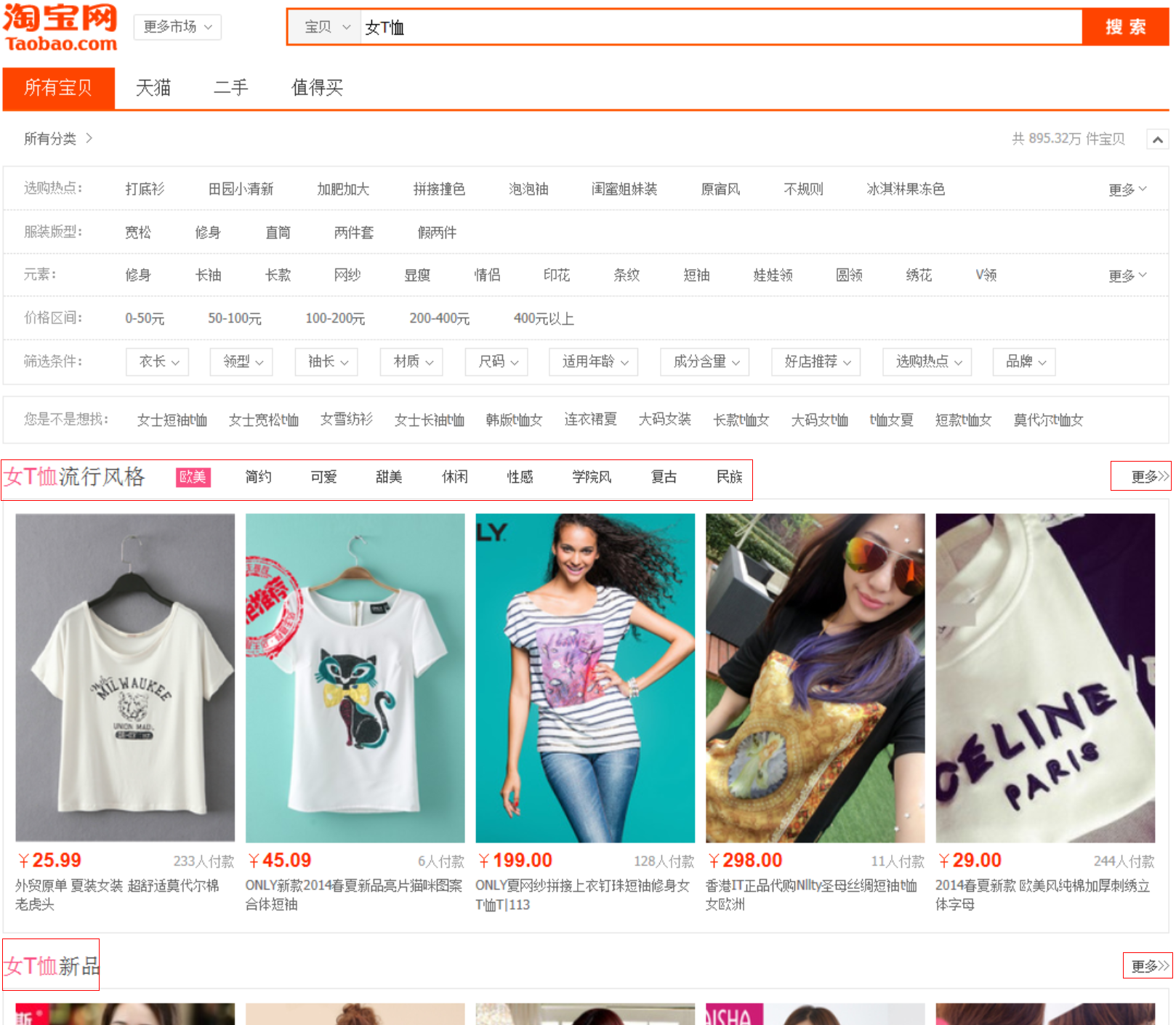Screen dimensions: 1176x1025
Task: Choose 假两件 clothing fit
Action: (x=437, y=233)
